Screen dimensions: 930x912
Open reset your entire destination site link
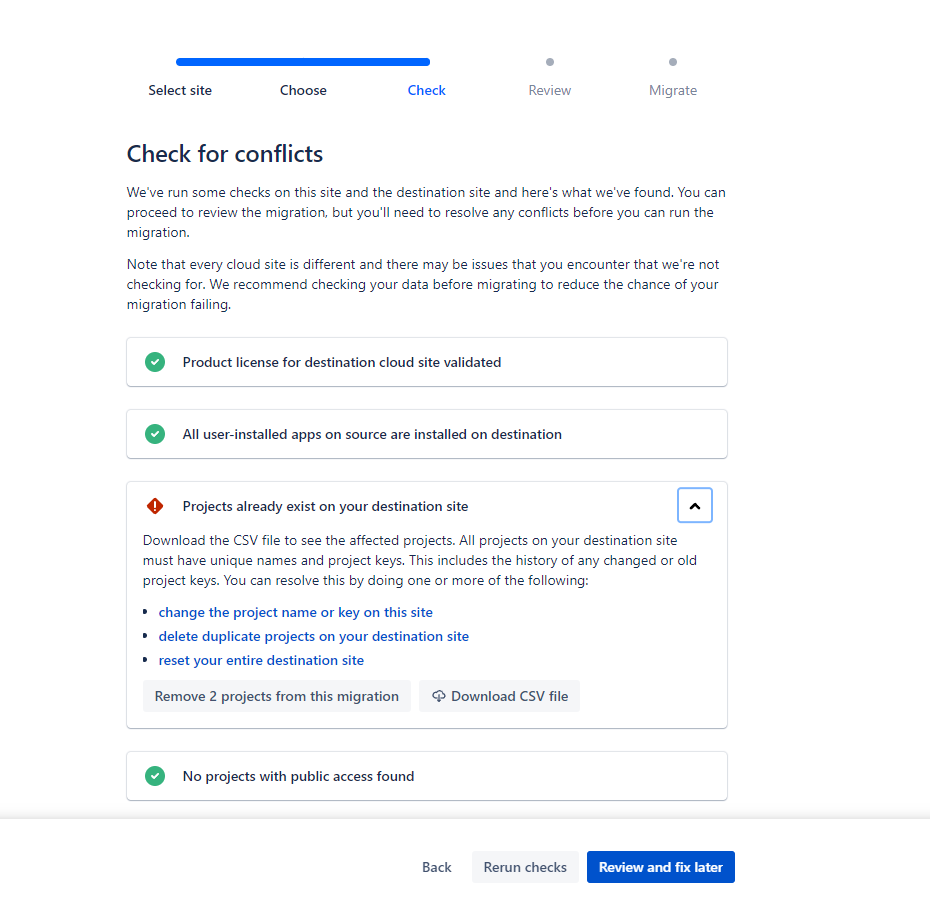tap(261, 660)
